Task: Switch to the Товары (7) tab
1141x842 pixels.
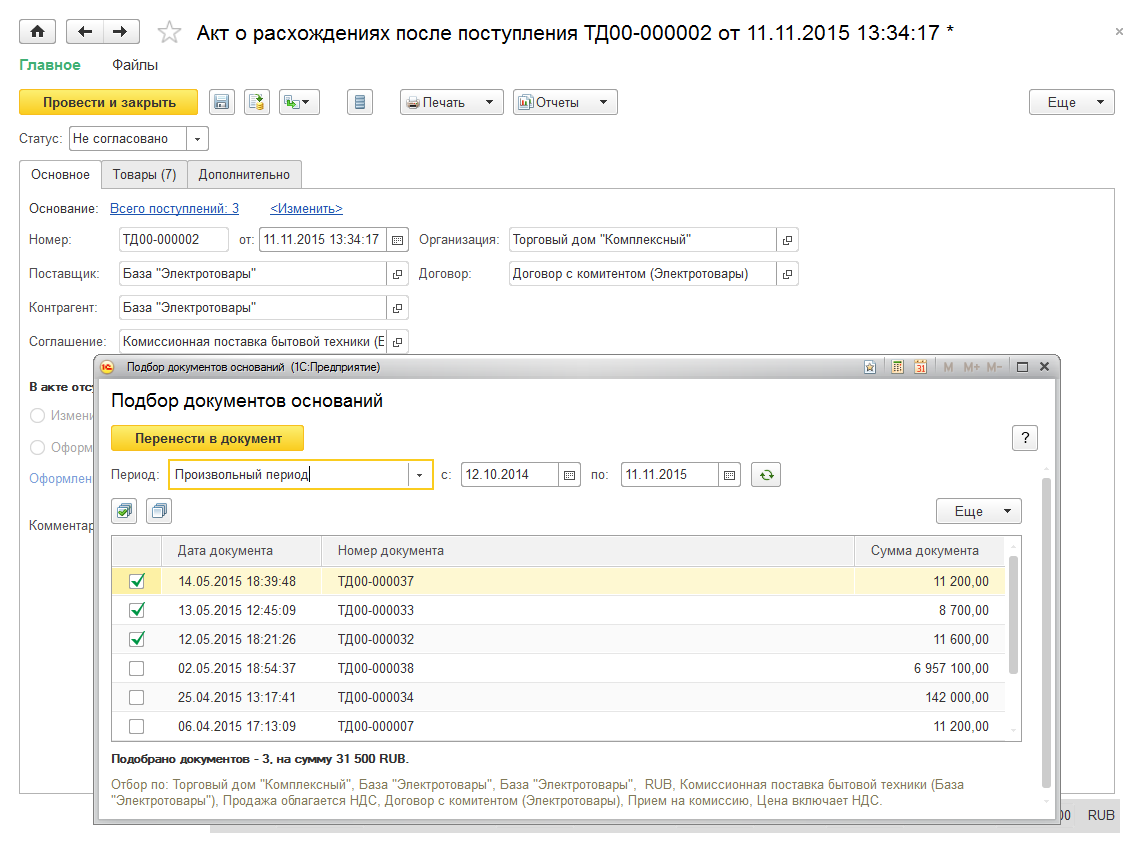Action: tap(144, 174)
